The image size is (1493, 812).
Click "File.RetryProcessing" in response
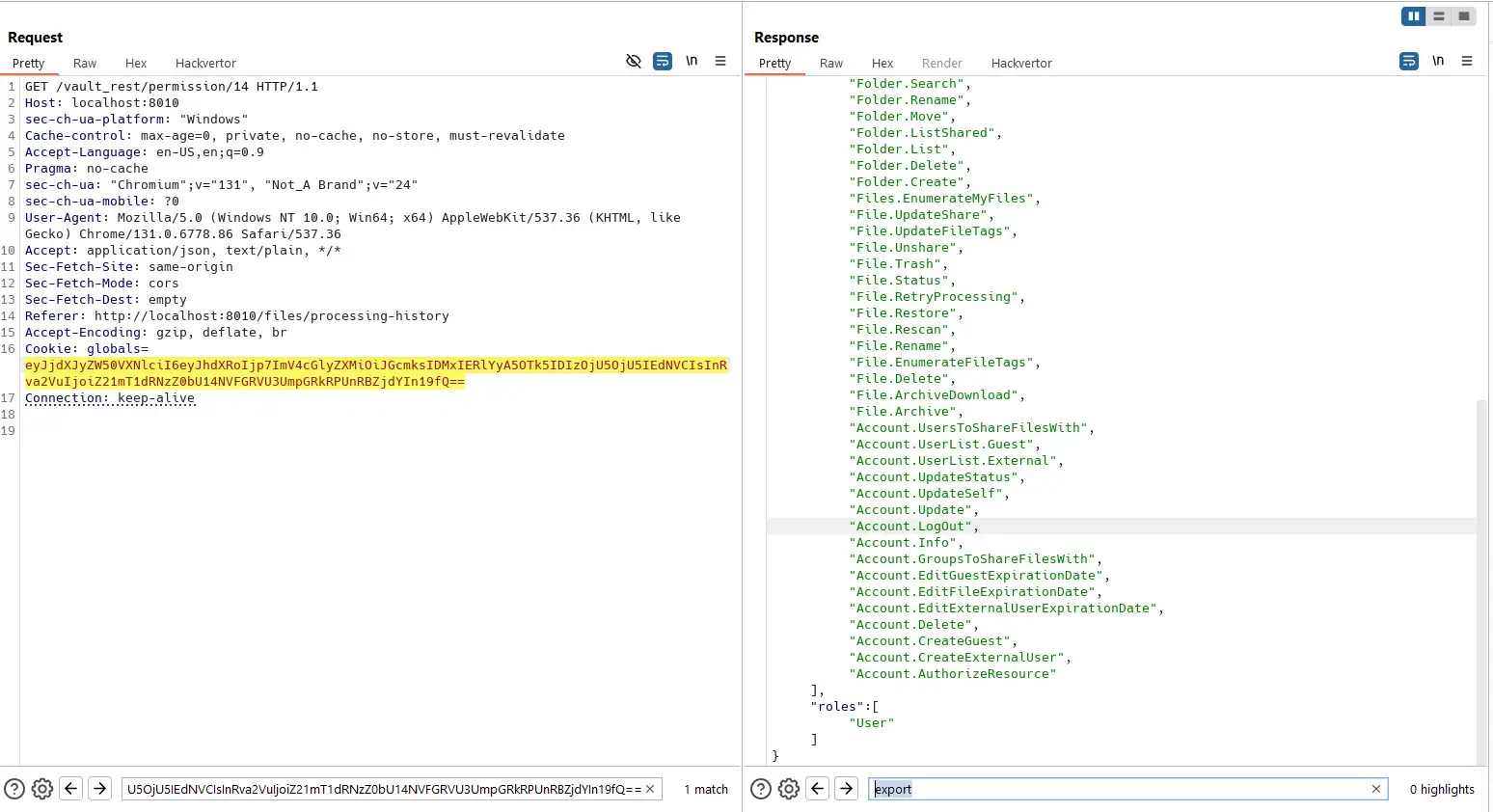(934, 297)
